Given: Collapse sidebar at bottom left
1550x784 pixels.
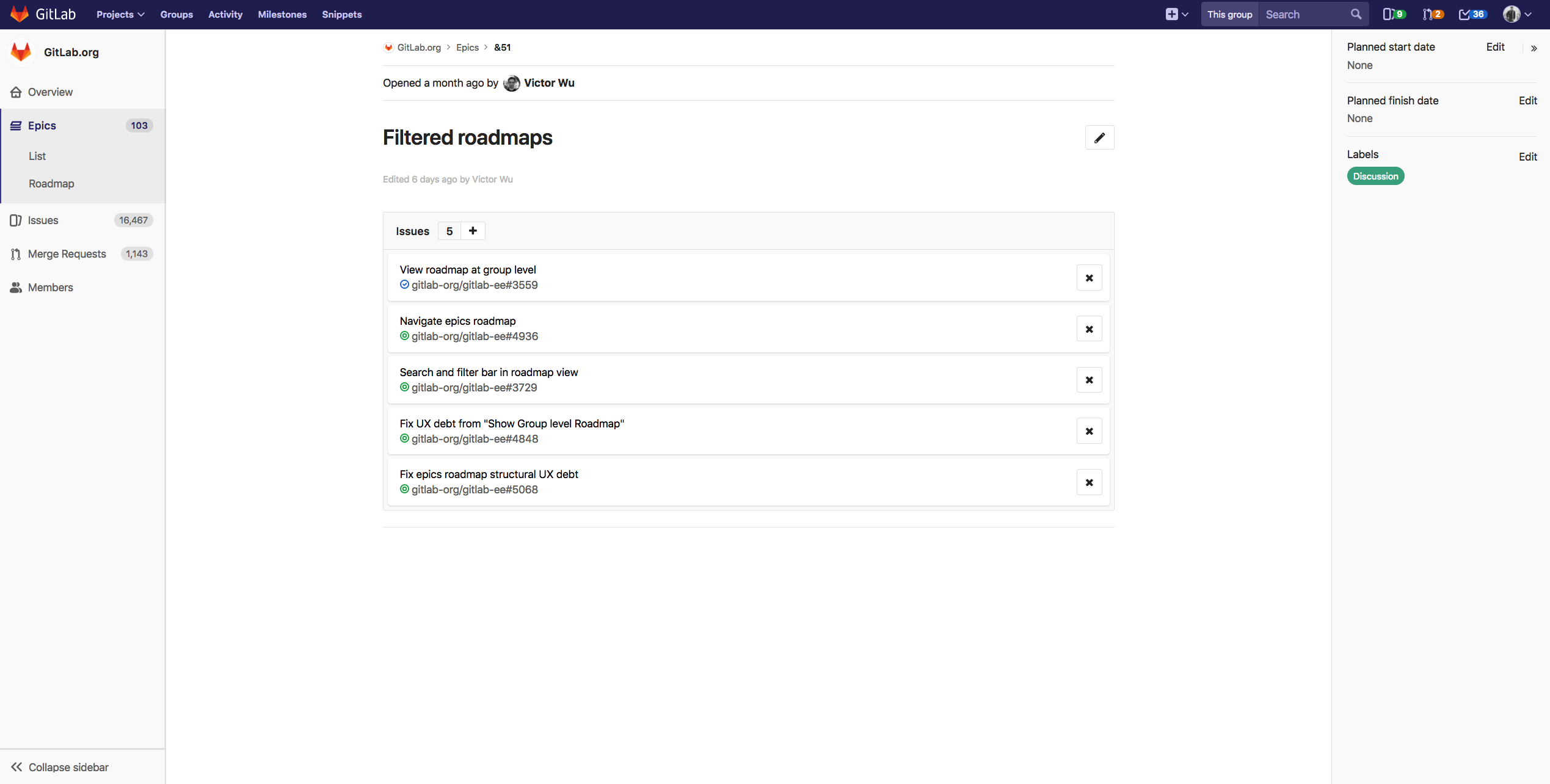Looking at the screenshot, I should 60,767.
